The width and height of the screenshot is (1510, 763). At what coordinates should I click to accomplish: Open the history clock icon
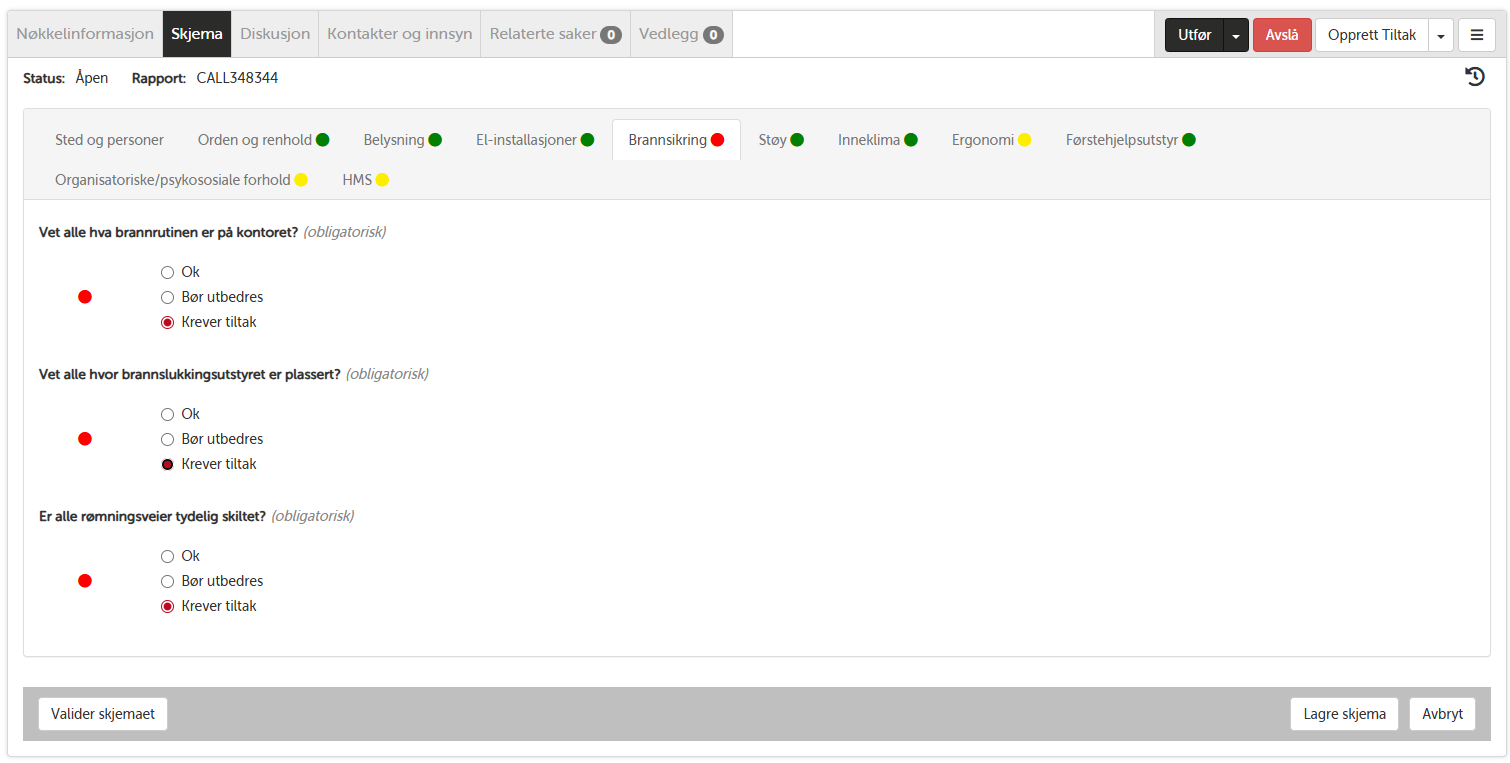(1474, 77)
